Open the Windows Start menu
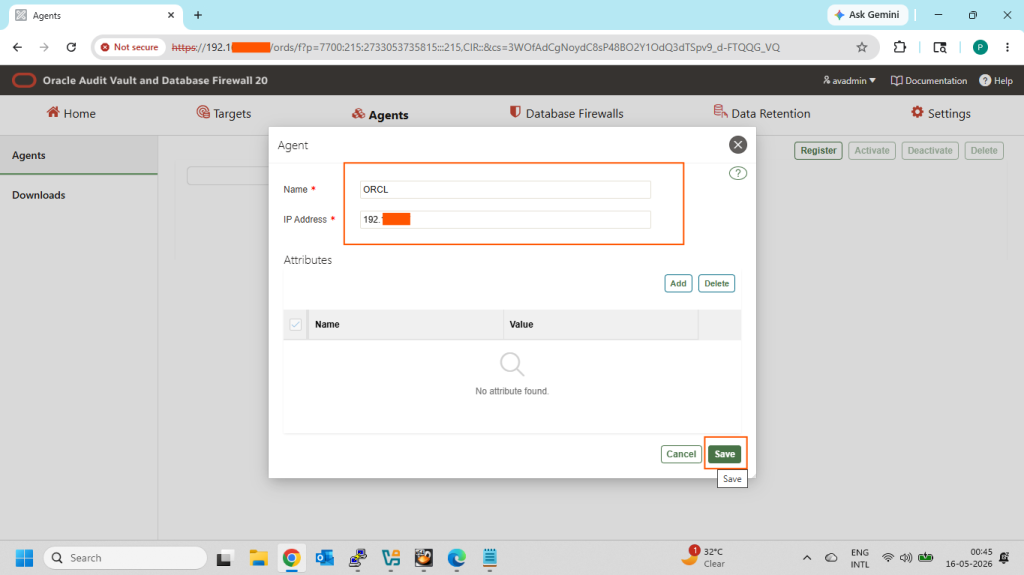Screen dimensions: 1024x575 coord(24,558)
